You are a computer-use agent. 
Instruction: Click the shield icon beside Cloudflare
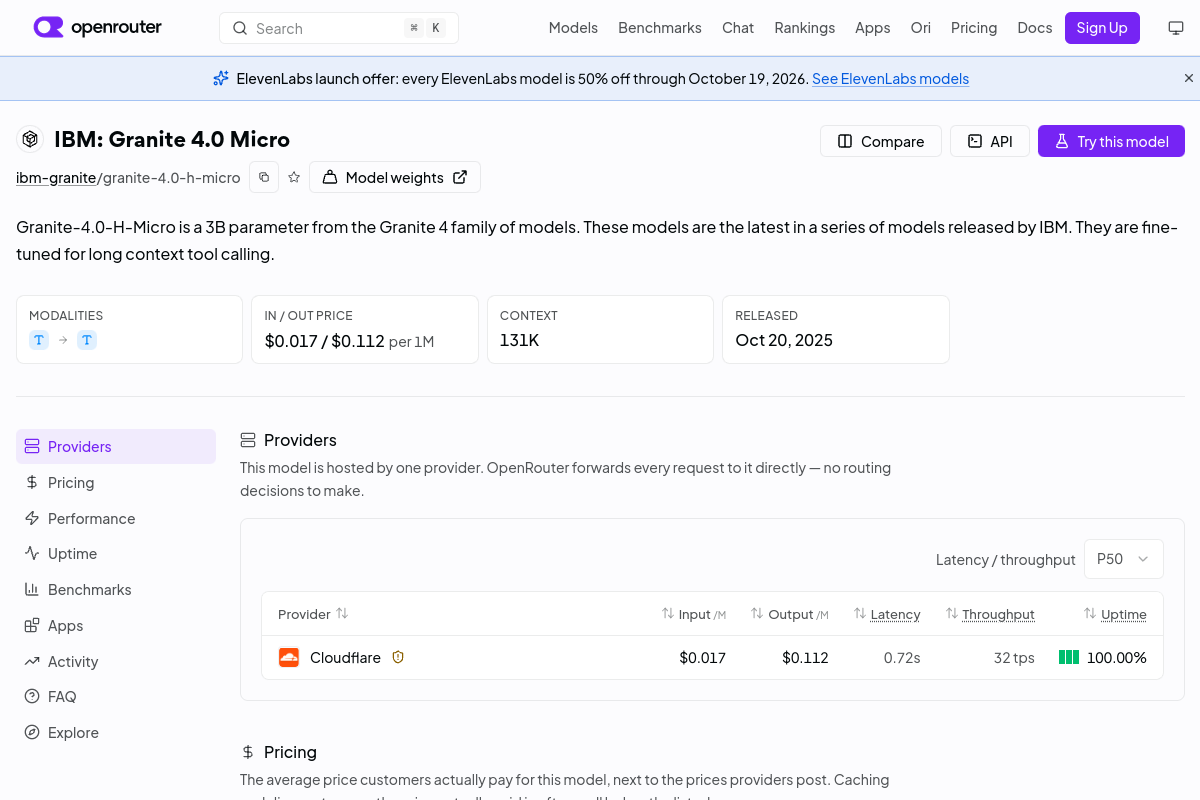[398, 658]
